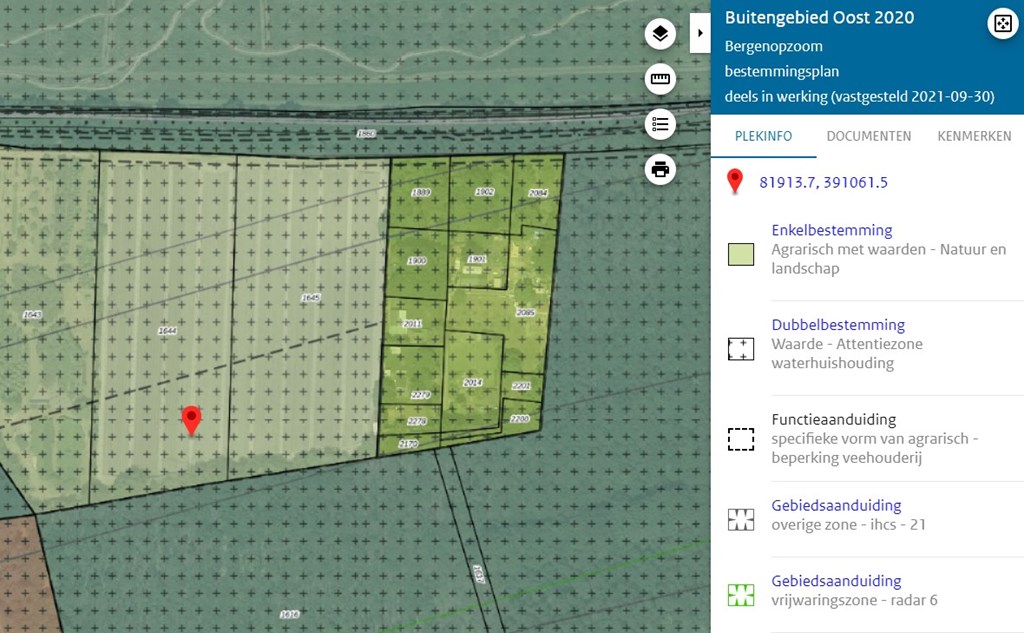The image size is (1024, 633).
Task: Select parcel 2279 on the map
Action: tap(421, 395)
